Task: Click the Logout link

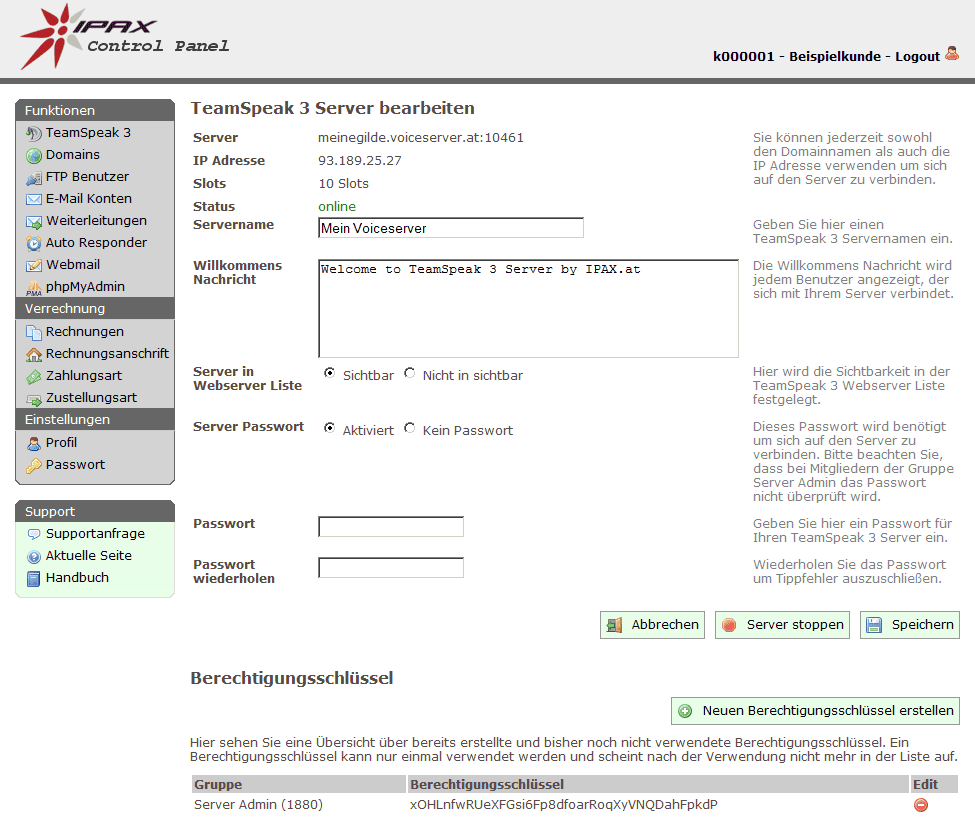Action: tap(917, 57)
